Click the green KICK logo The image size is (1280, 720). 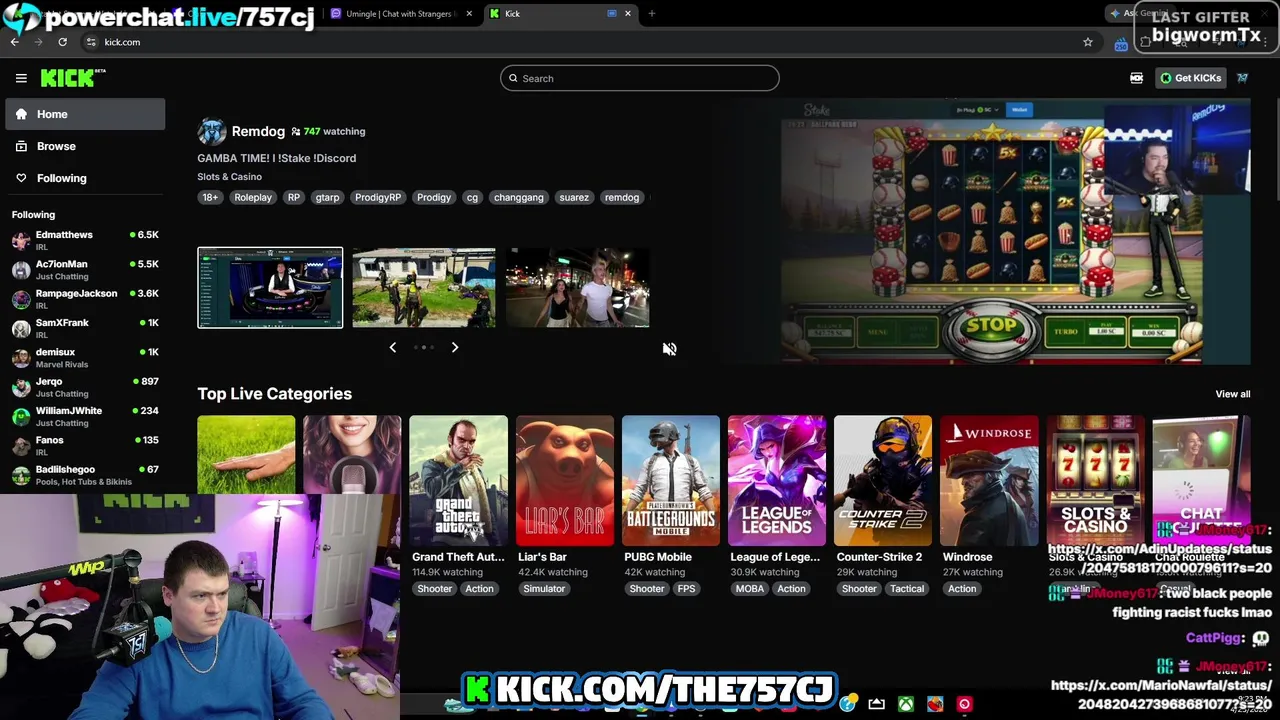pyautogui.click(x=72, y=78)
